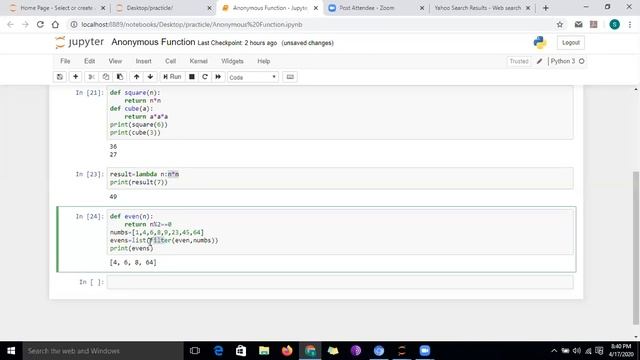The height and width of the screenshot is (360, 640).
Task: Open the View menu
Action: pos(115,61)
